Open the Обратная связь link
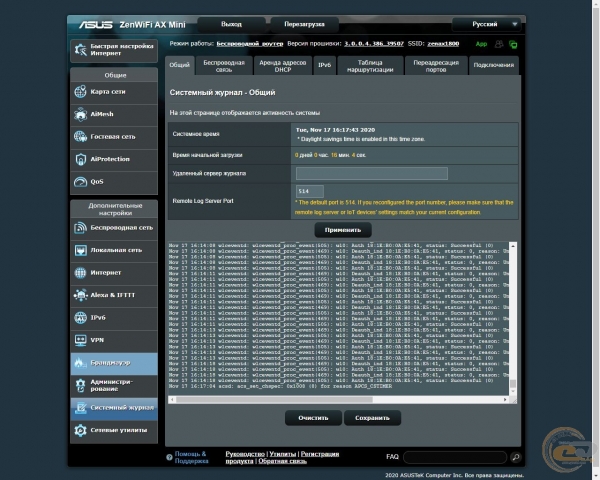Image resolution: width=600 pixels, height=480 pixels. click(x=282, y=461)
